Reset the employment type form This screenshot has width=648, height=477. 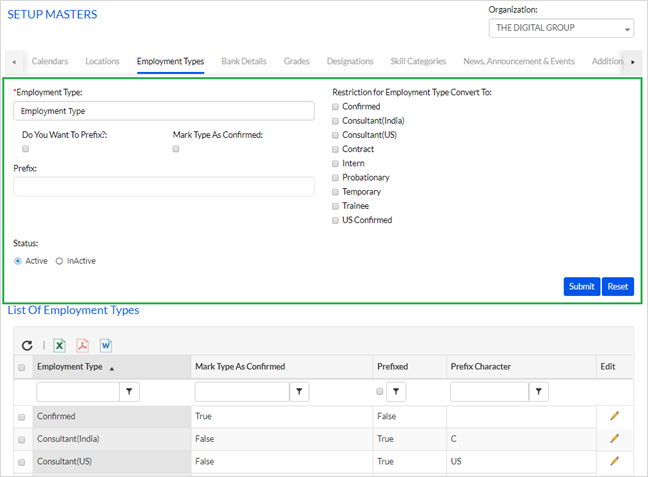click(618, 286)
